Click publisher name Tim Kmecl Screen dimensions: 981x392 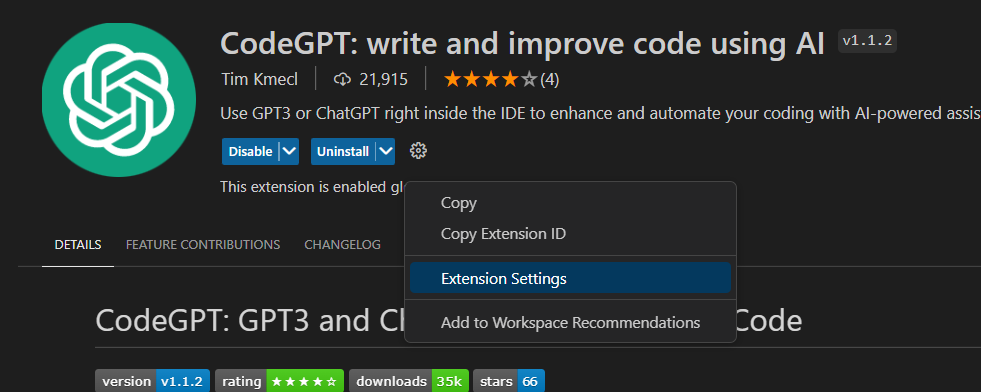(x=260, y=79)
